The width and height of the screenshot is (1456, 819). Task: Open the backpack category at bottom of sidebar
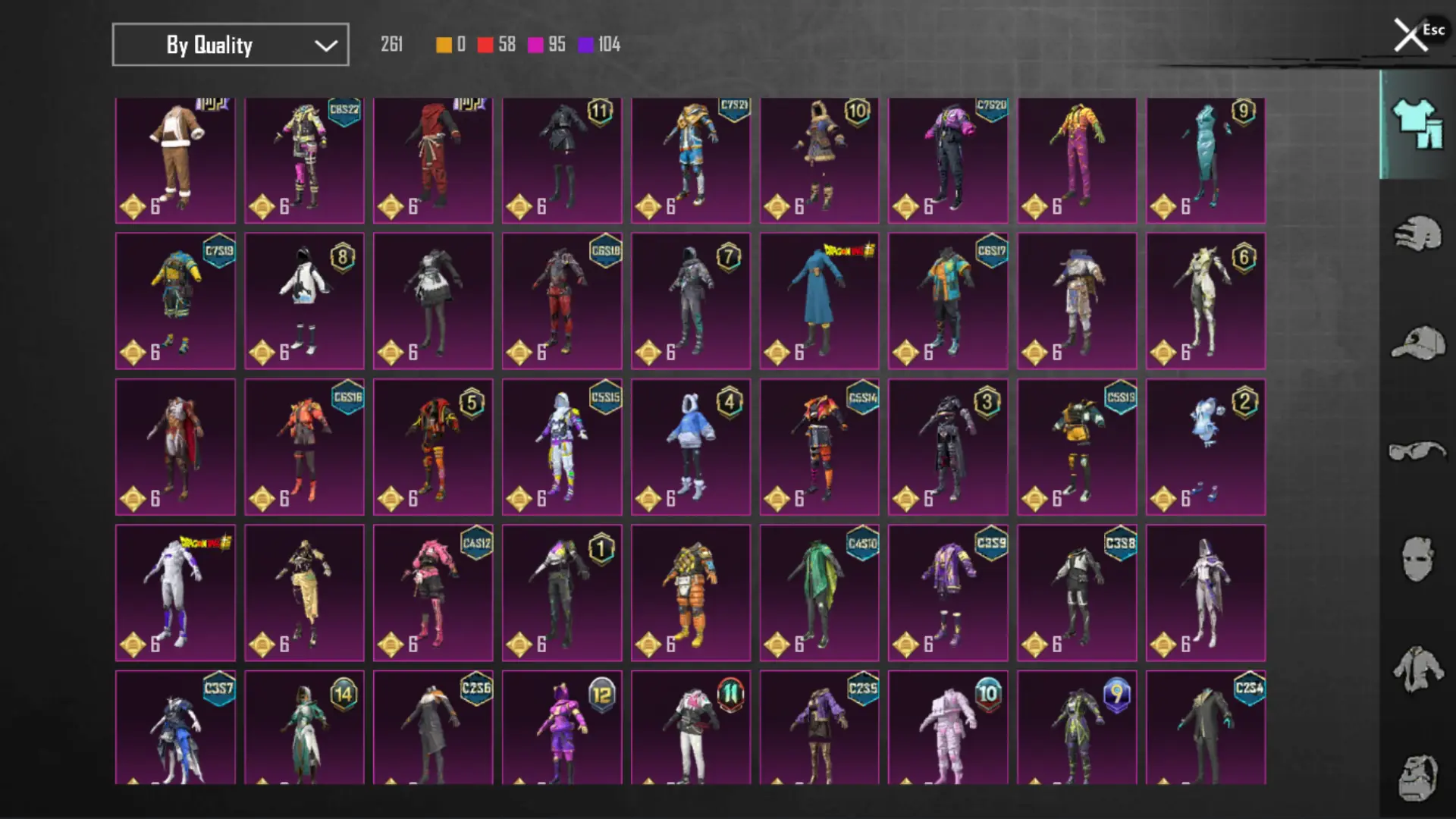[1417, 777]
